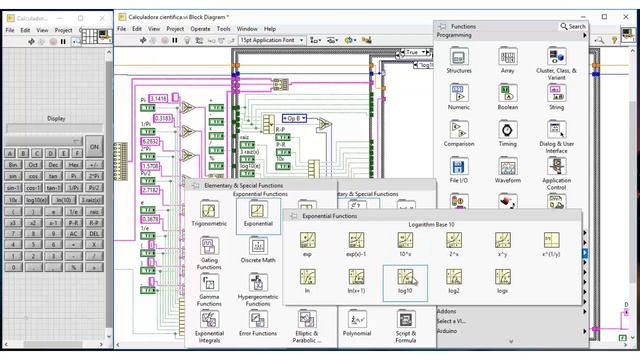Open the Numeric functions palette

(459, 97)
